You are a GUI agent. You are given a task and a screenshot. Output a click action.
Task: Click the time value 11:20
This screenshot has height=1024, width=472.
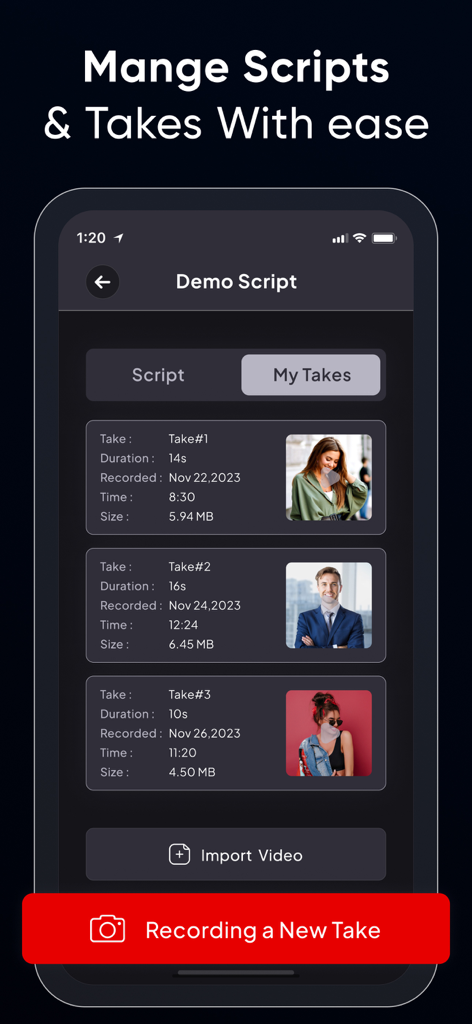coord(182,753)
